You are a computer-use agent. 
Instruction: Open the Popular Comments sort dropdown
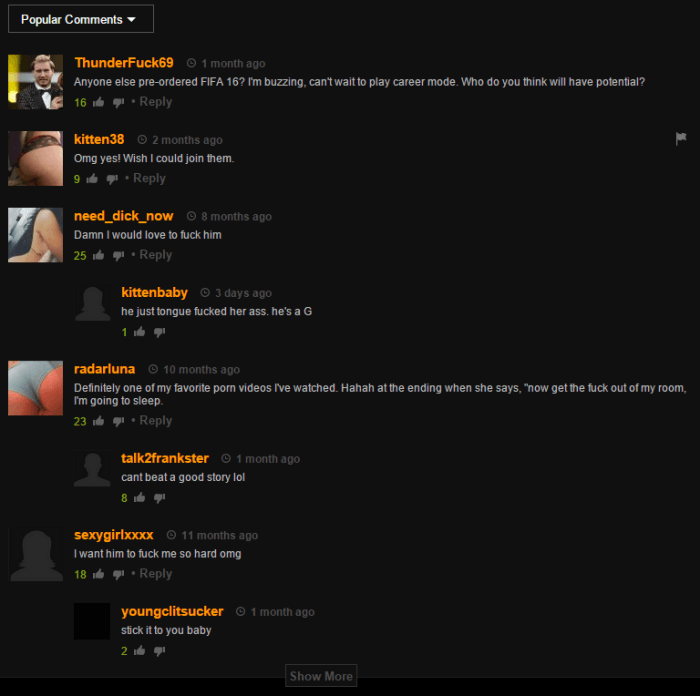(81, 19)
